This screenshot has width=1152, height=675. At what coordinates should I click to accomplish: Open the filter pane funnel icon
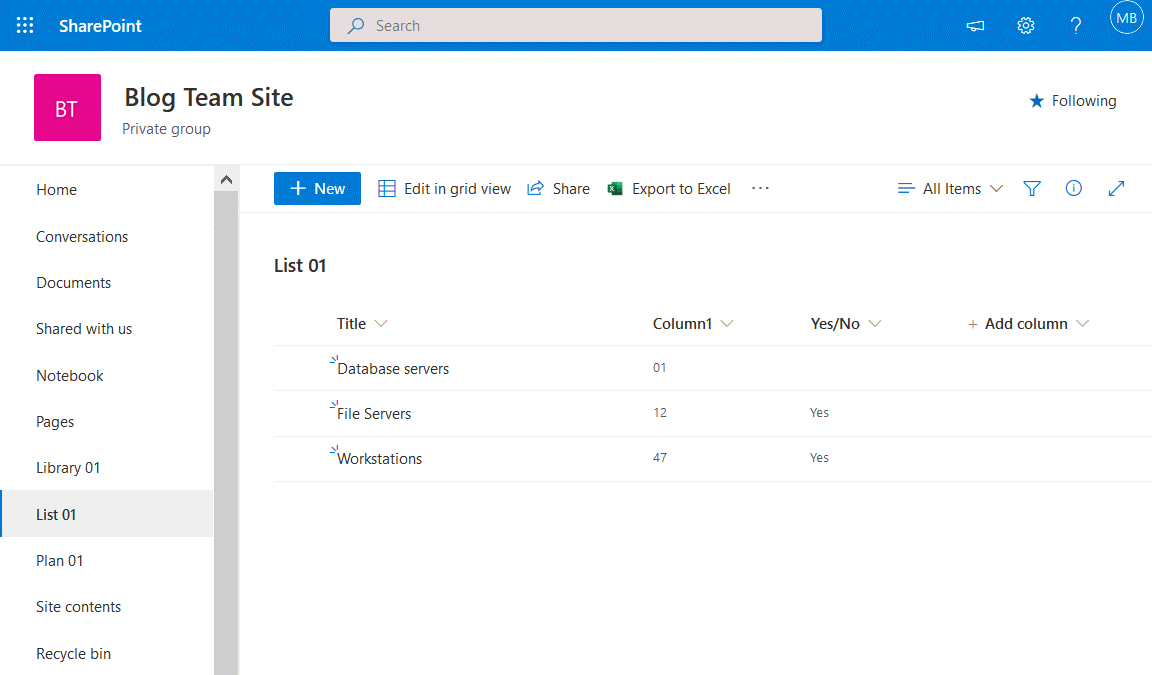[1032, 188]
